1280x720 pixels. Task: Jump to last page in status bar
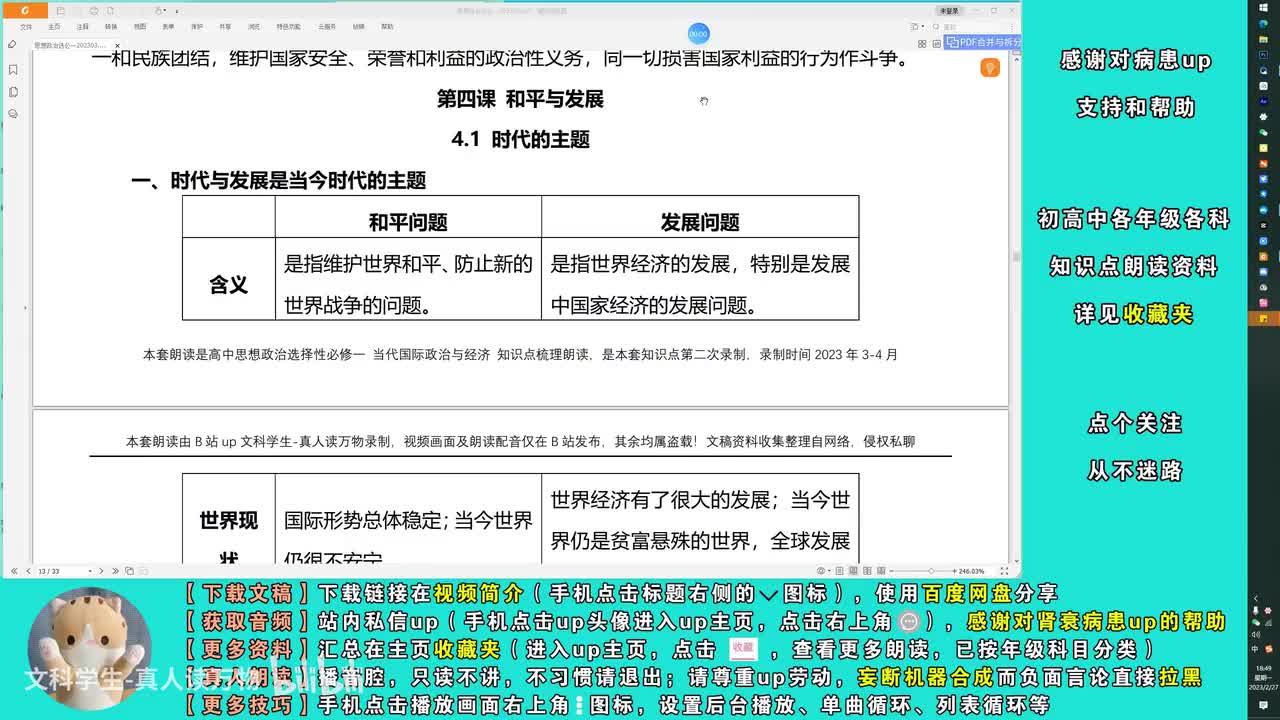pyautogui.click(x=114, y=571)
